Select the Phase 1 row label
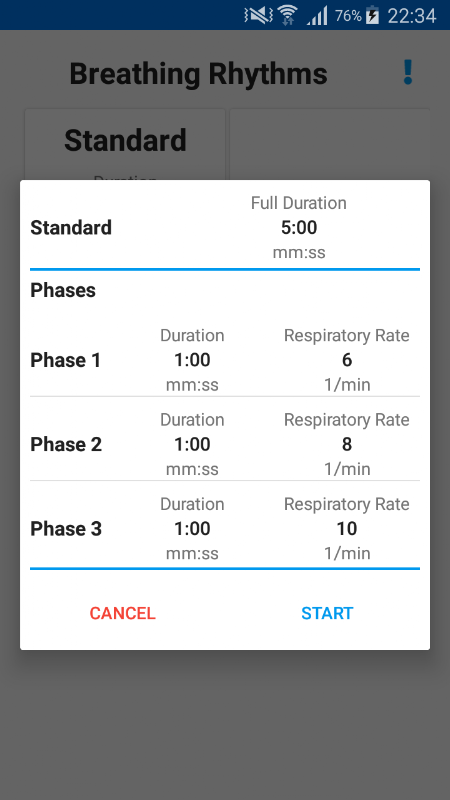450x800 pixels. tap(66, 360)
